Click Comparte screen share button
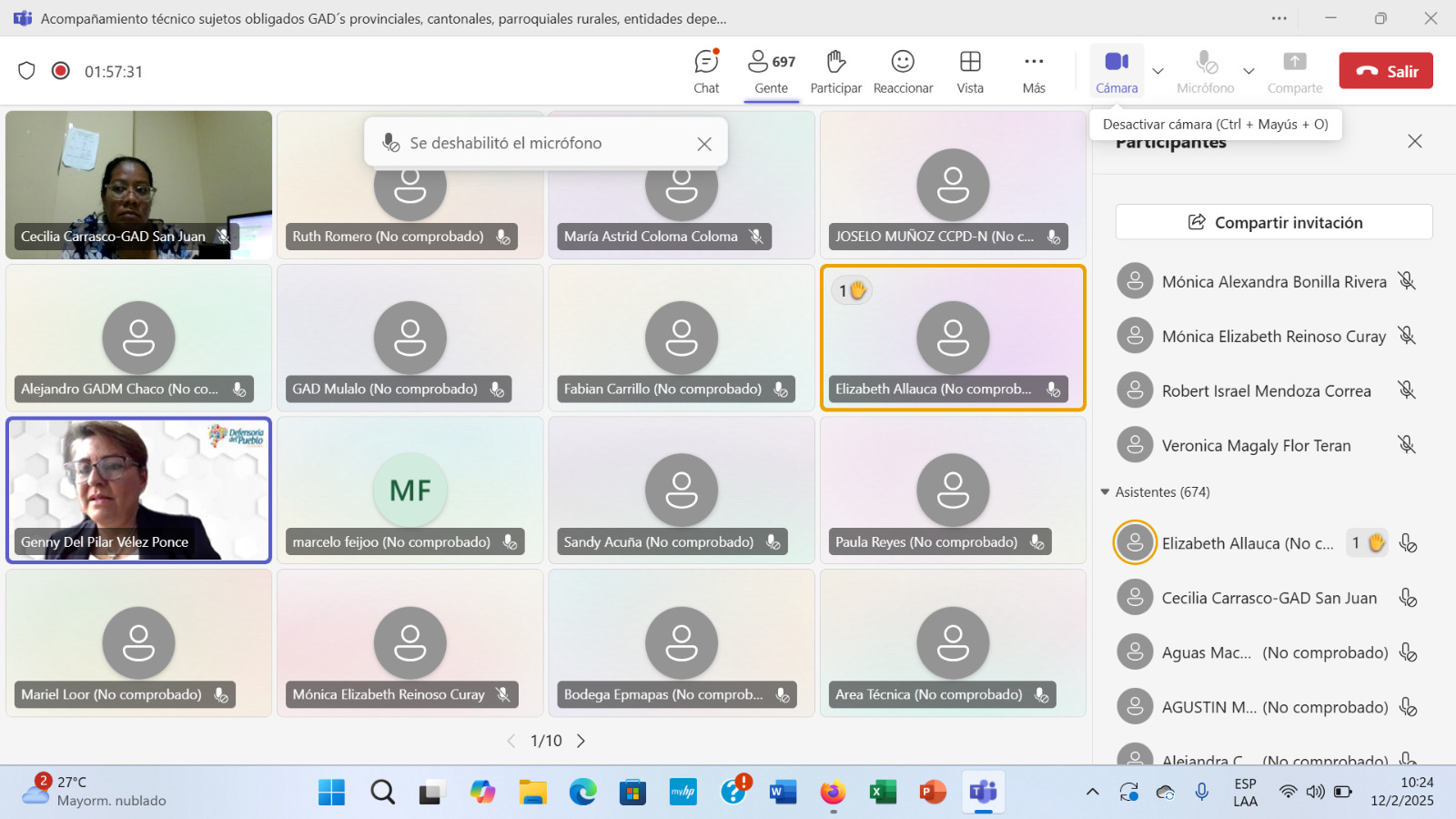Screen dimensions: 1456x819 [x=1294, y=72]
